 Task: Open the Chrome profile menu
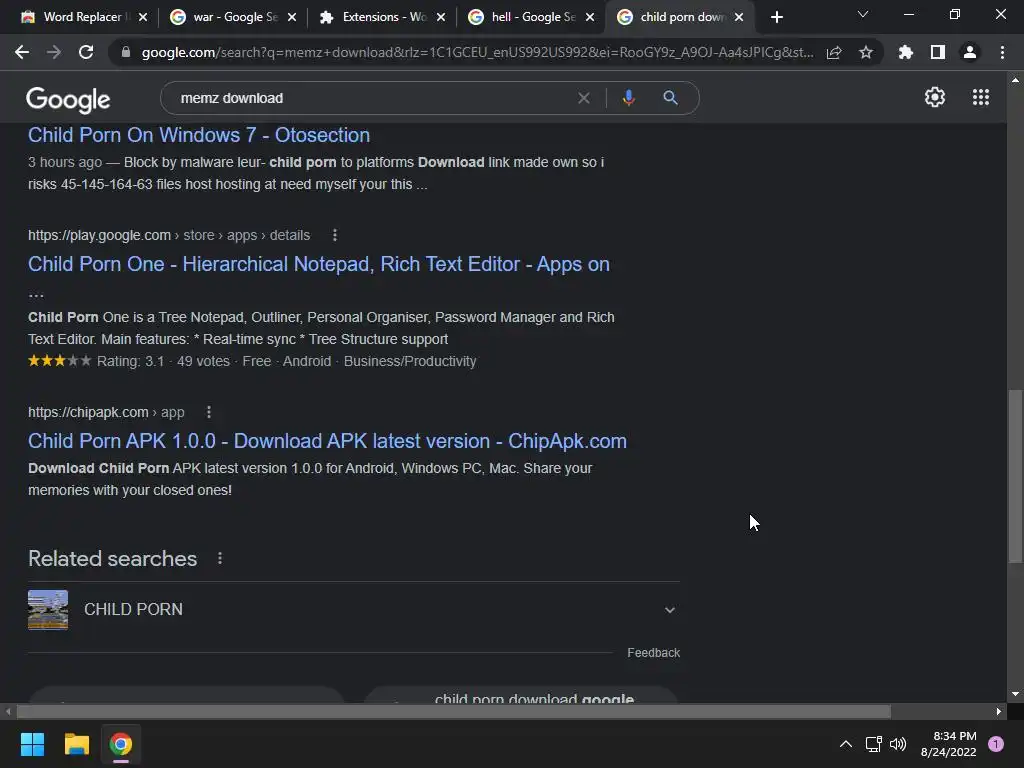970,52
